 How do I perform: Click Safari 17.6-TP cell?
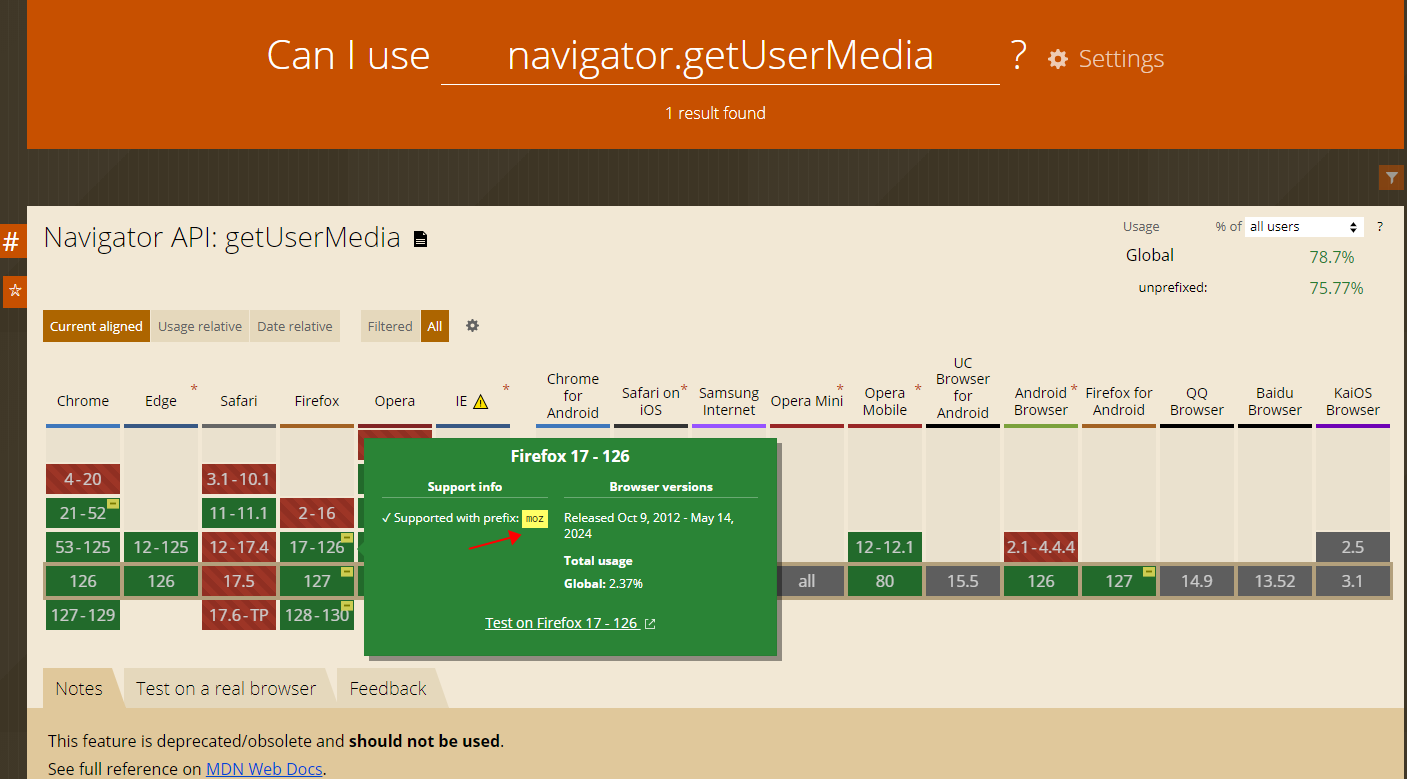click(x=239, y=615)
